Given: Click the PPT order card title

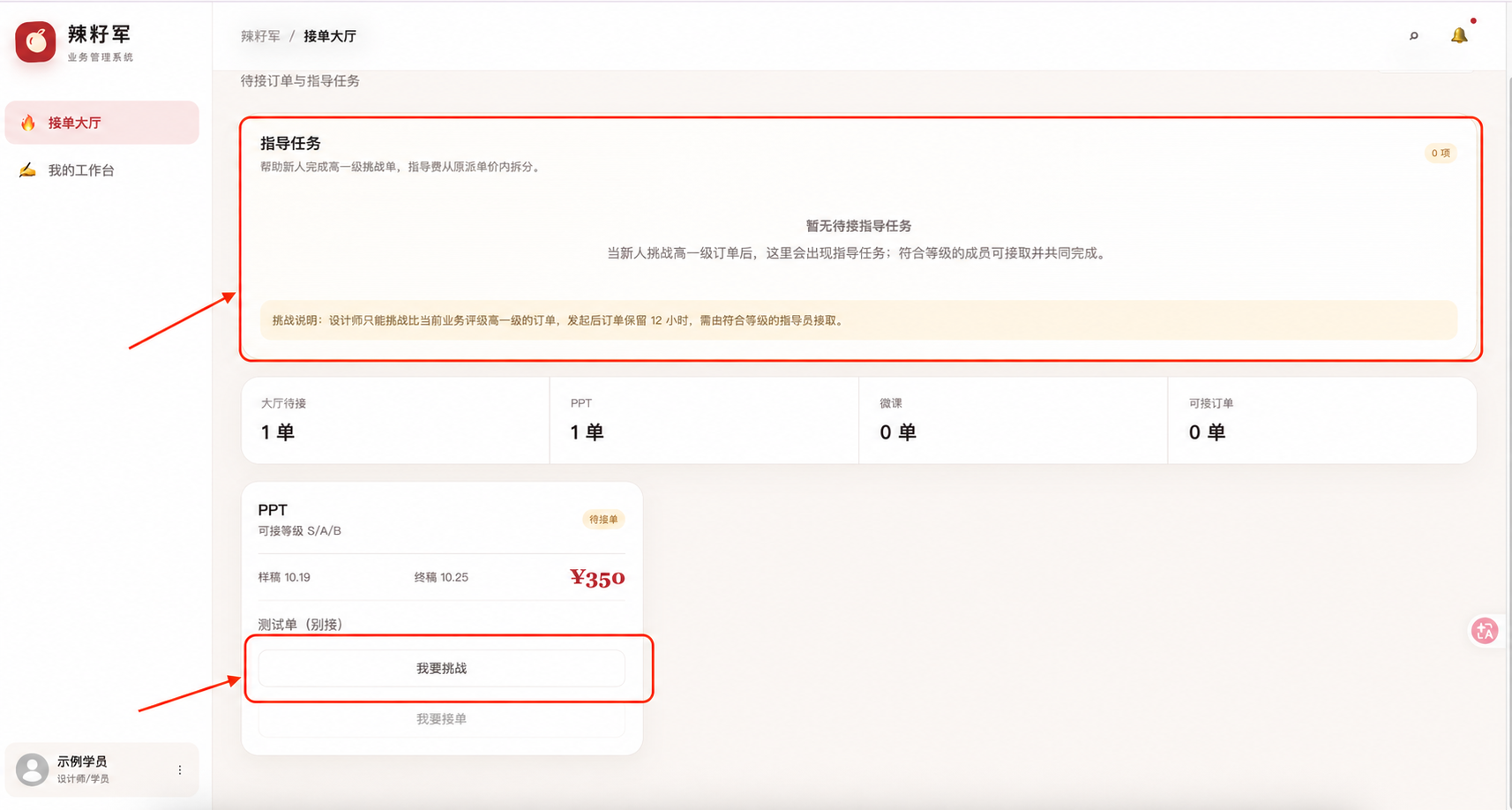Looking at the screenshot, I should [x=273, y=509].
